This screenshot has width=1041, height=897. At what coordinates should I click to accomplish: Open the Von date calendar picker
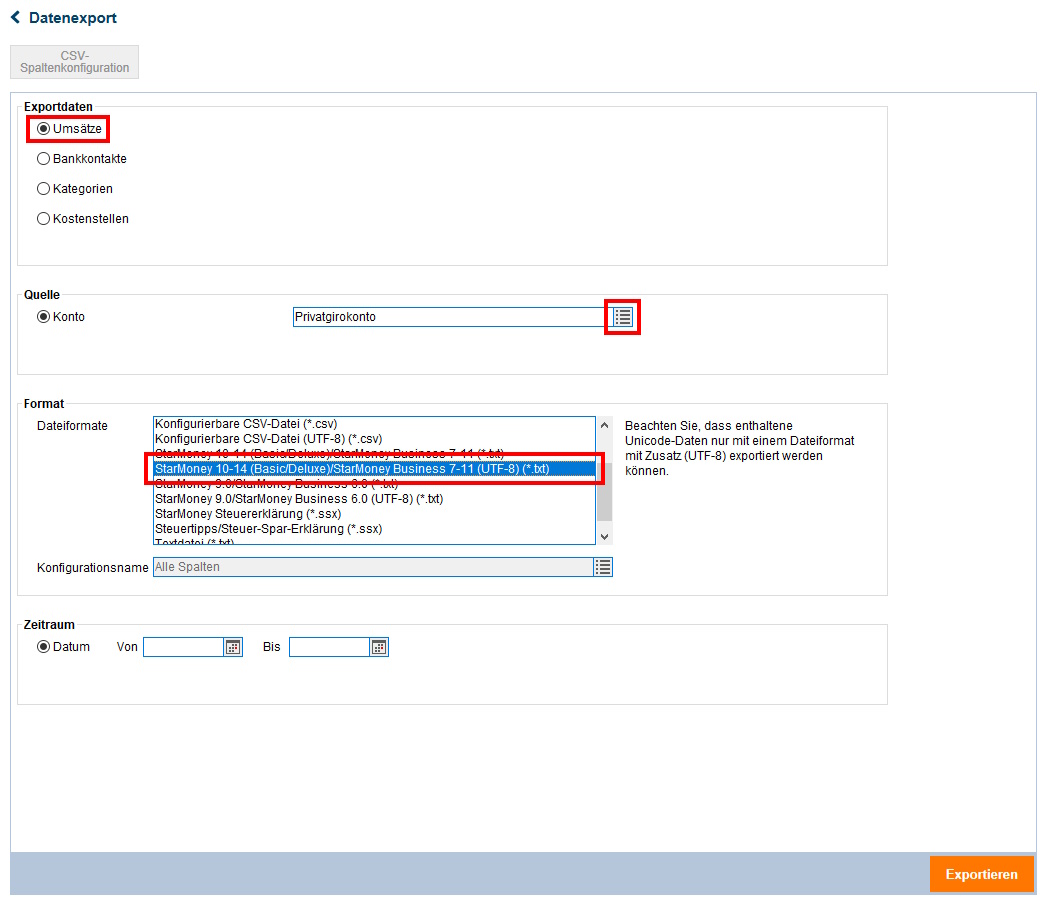pos(233,647)
